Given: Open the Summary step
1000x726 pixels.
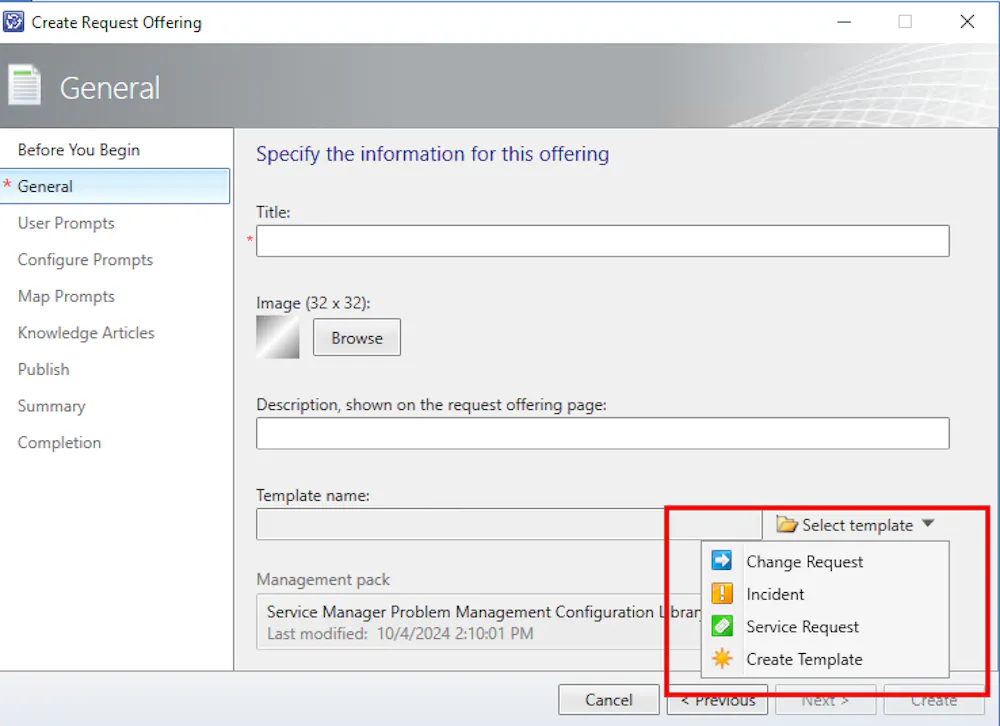Looking at the screenshot, I should click(x=51, y=406).
